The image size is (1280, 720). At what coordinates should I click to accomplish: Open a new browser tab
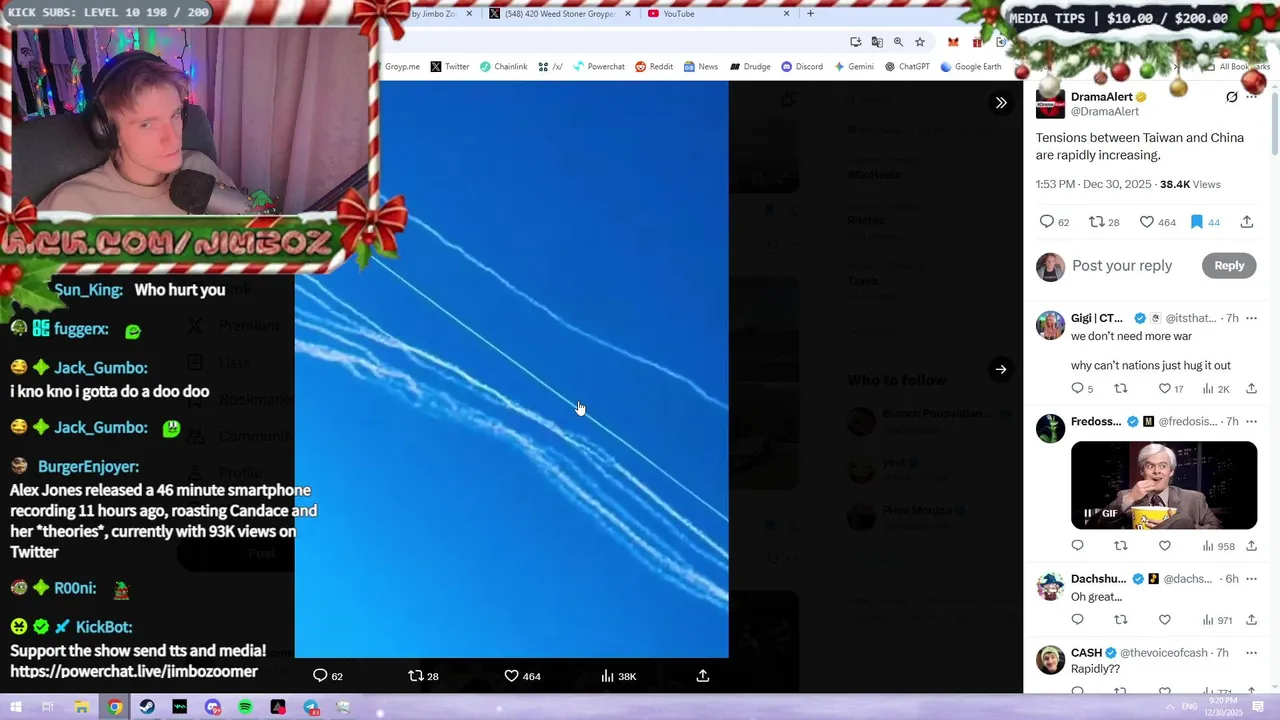pos(810,14)
